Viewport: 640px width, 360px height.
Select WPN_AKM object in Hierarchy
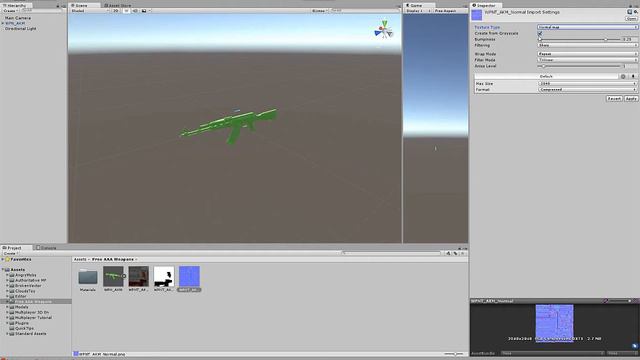15,23
